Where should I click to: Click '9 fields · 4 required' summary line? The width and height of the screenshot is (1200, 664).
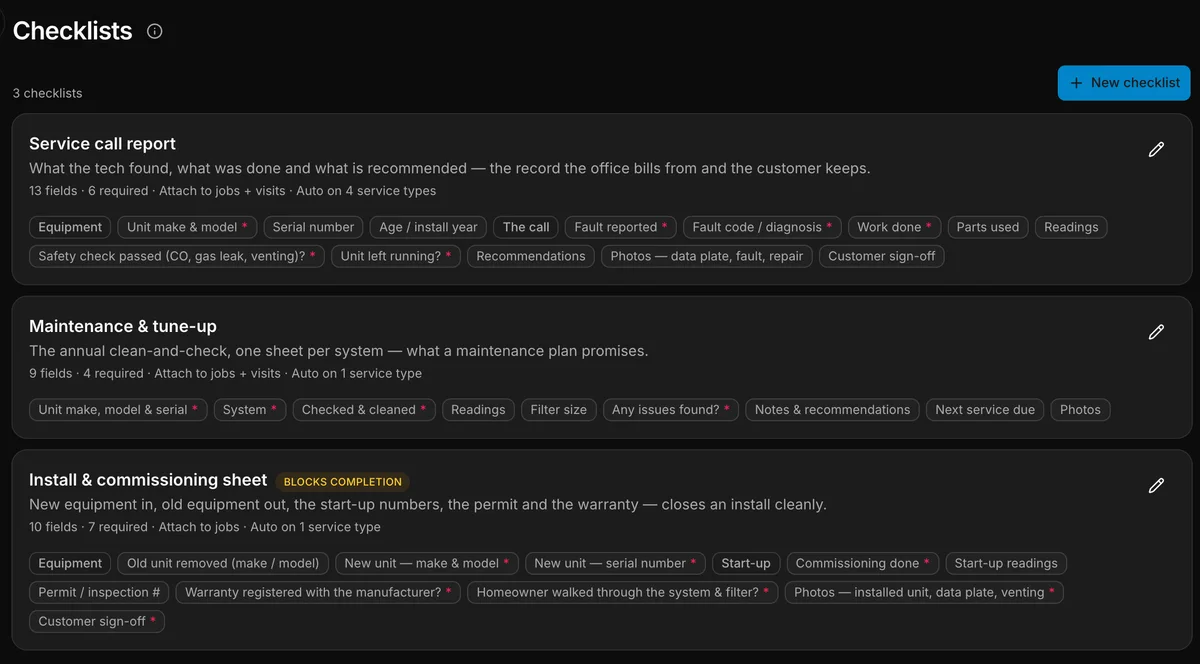click(225, 373)
